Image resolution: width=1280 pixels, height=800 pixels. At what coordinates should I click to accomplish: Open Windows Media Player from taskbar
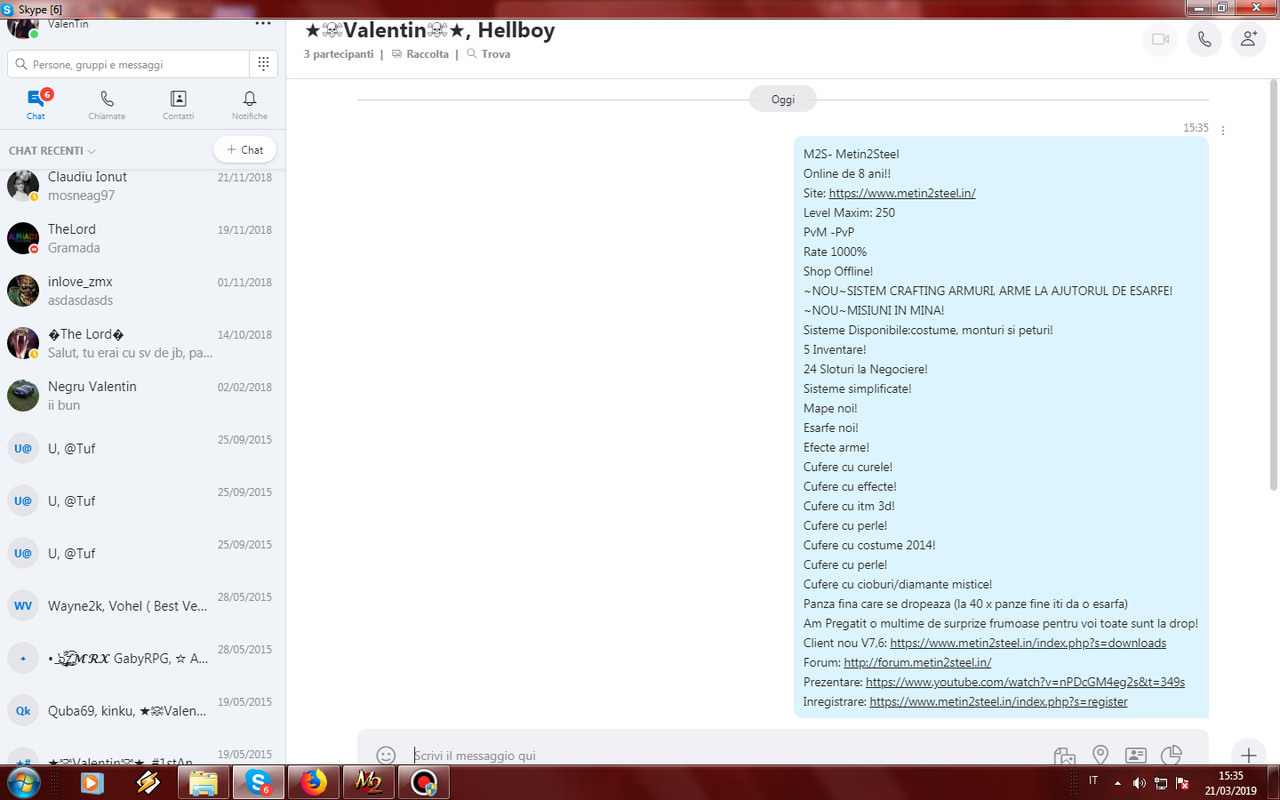pos(91,782)
